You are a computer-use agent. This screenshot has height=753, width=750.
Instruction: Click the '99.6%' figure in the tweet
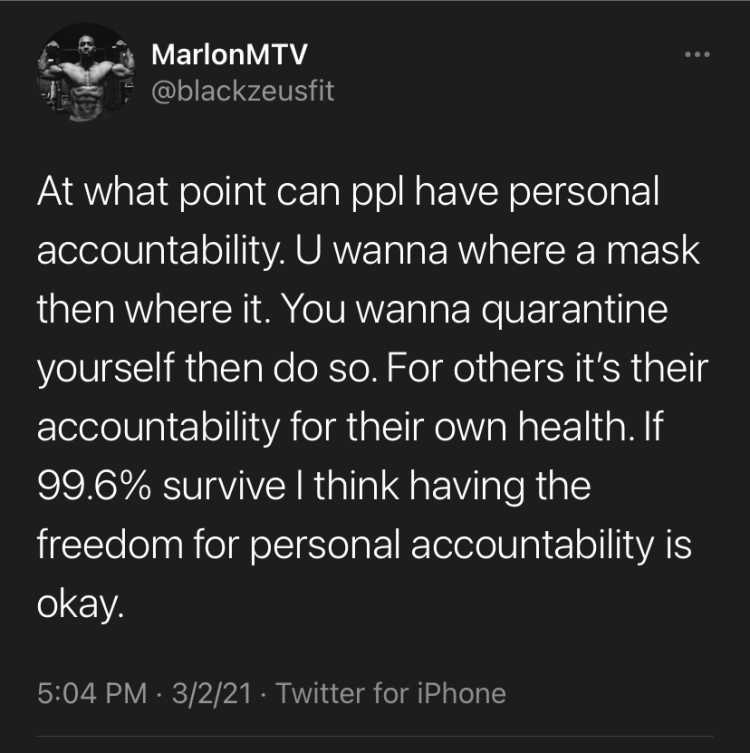click(x=94, y=486)
